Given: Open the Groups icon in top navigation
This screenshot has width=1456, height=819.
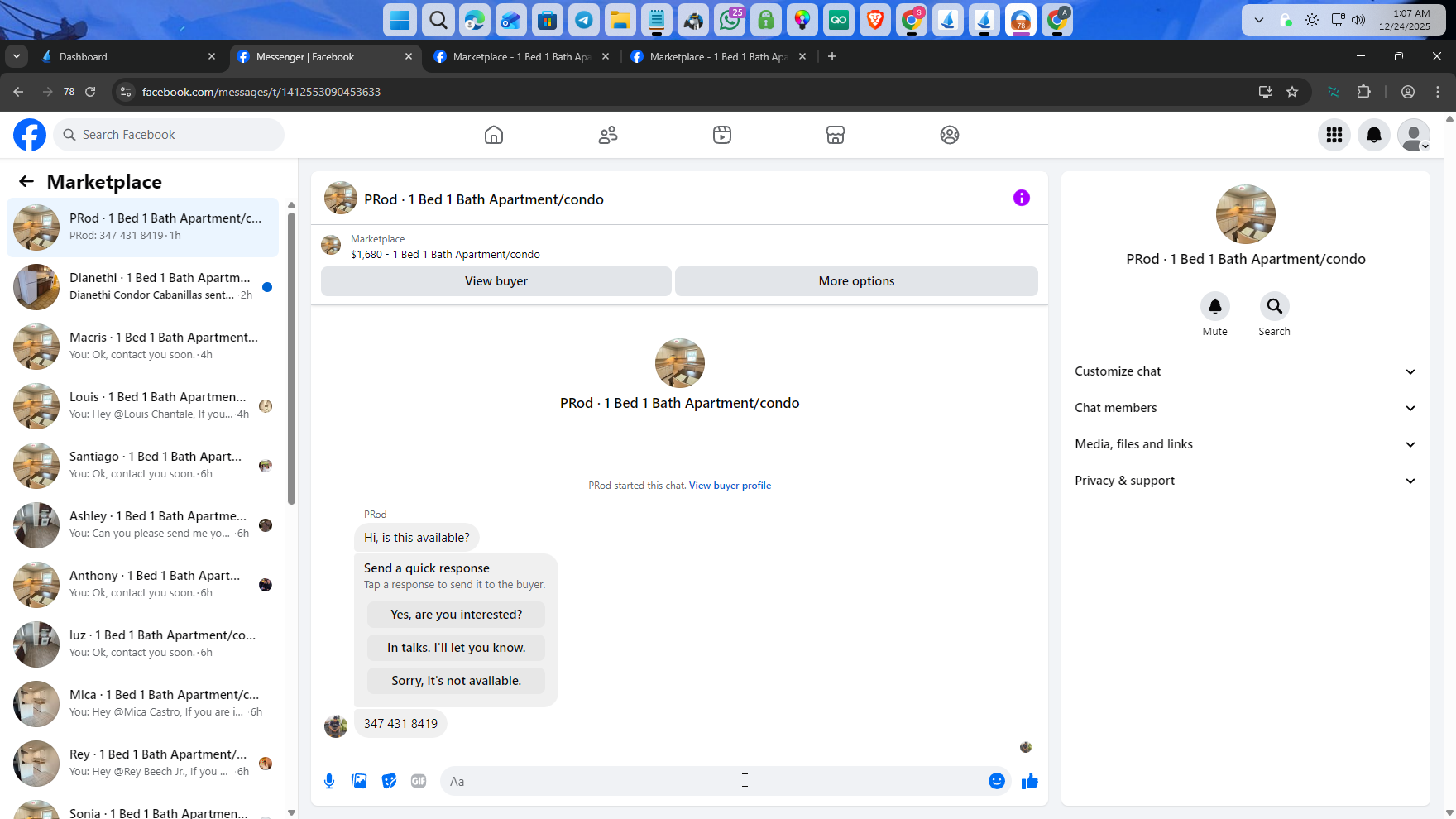Looking at the screenshot, I should tap(950, 135).
